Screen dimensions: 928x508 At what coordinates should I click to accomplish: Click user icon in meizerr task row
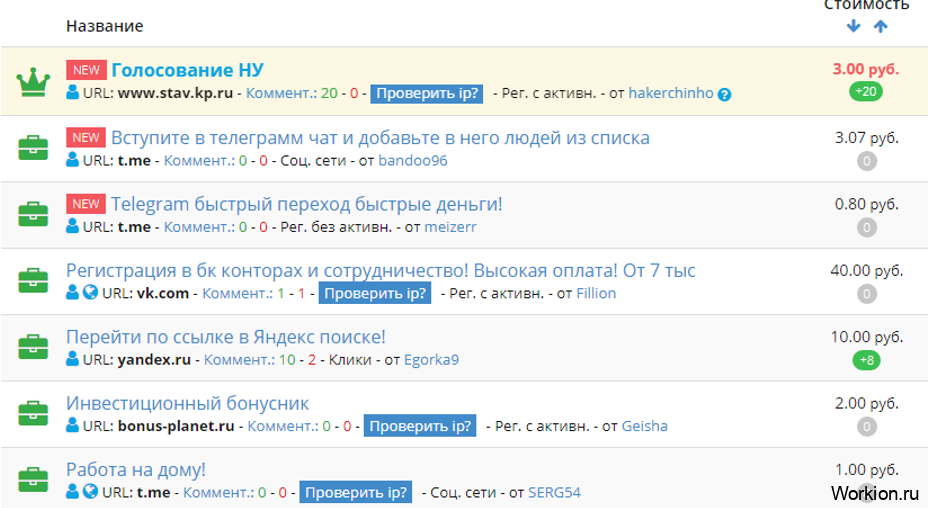pyautogui.click(x=72, y=226)
